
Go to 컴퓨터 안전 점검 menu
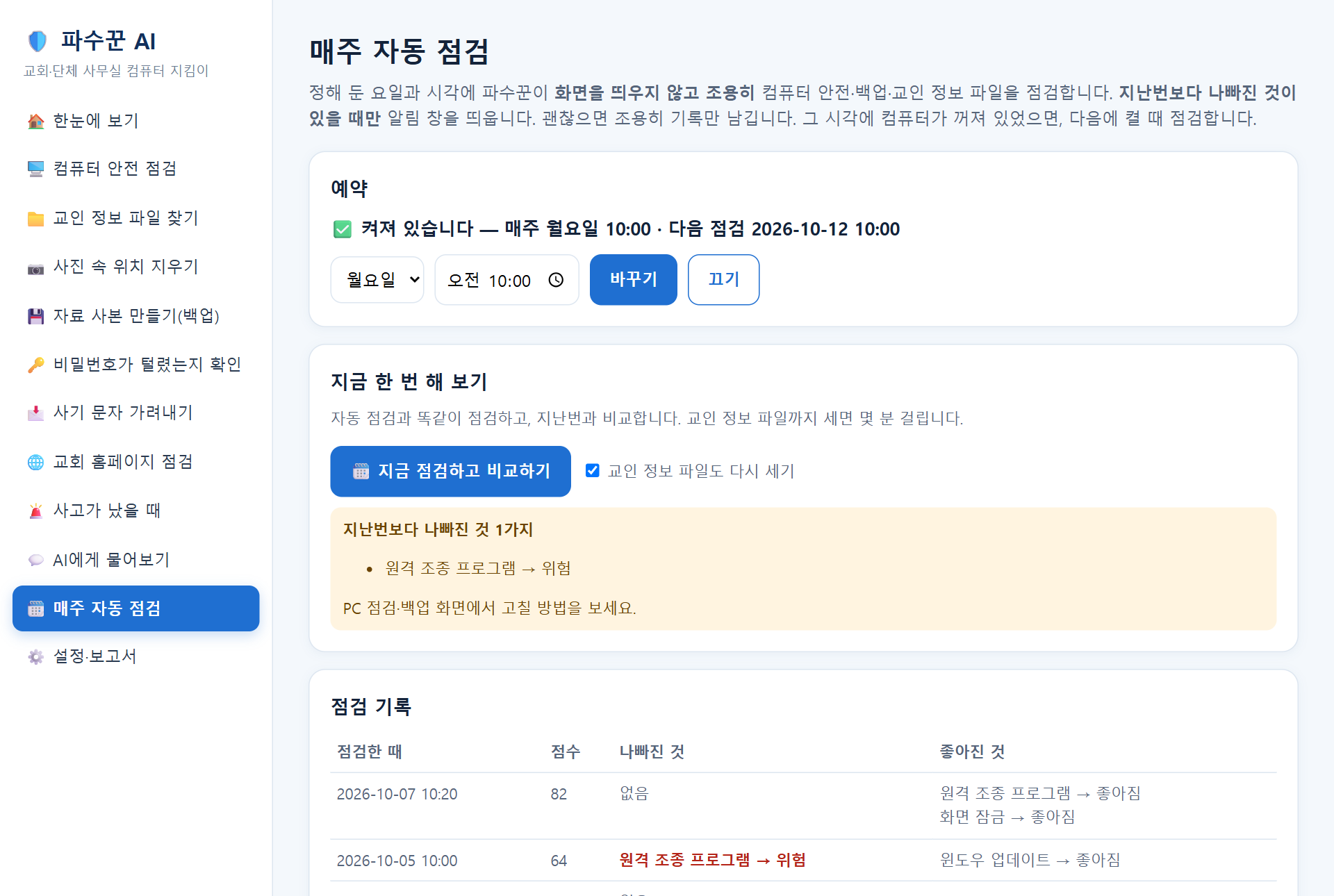135,169
